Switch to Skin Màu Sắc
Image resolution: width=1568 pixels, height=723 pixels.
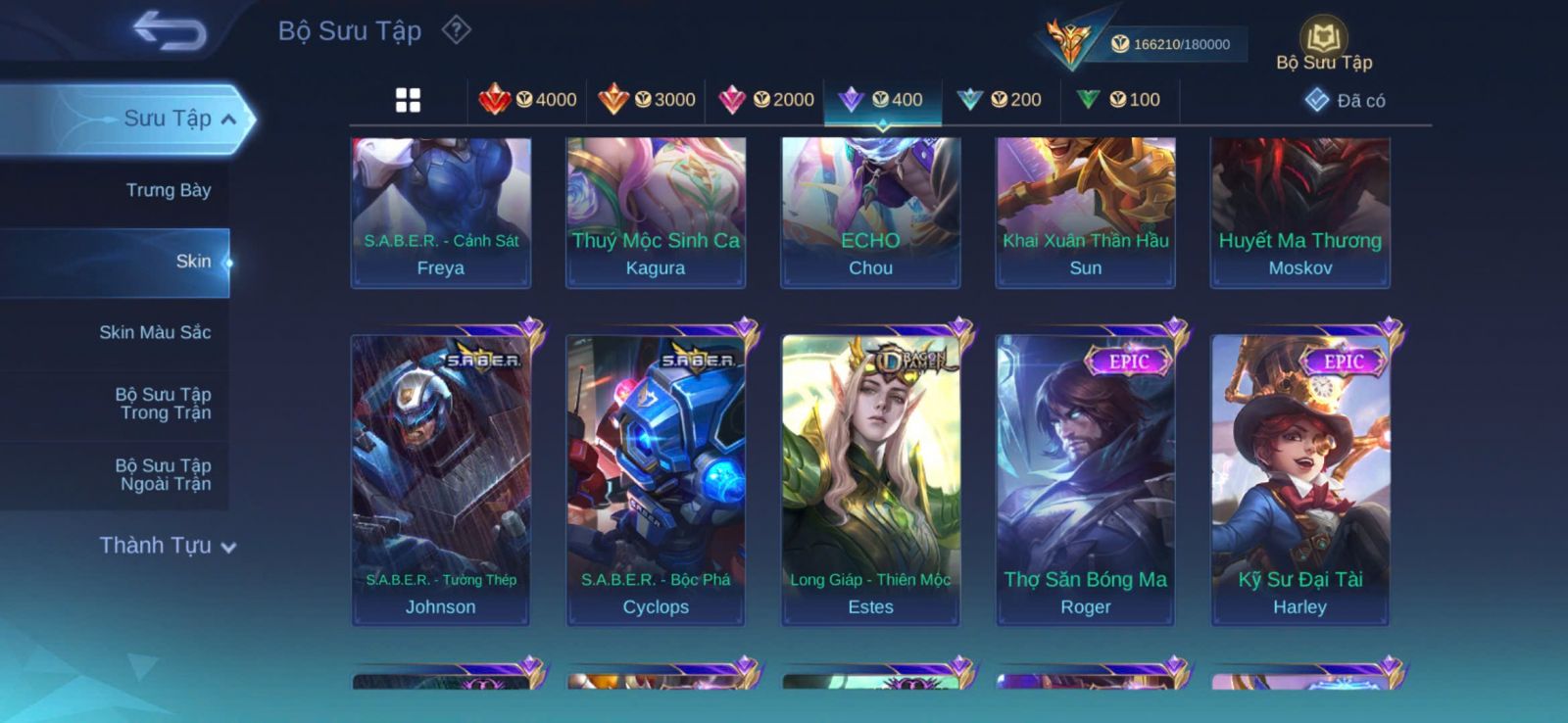pyautogui.click(x=155, y=332)
